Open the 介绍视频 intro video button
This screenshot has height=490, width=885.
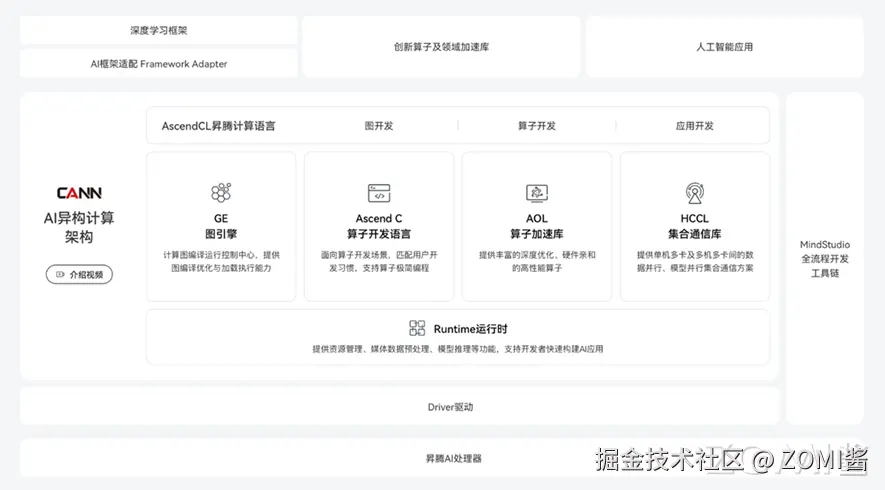coord(79,274)
